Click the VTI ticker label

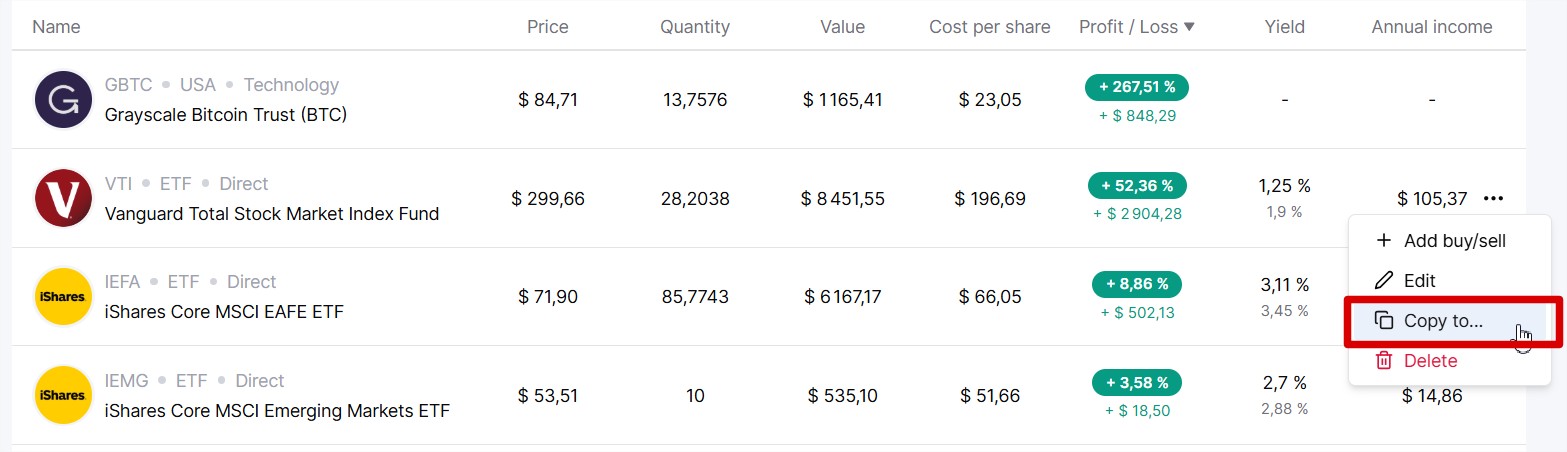(x=118, y=184)
